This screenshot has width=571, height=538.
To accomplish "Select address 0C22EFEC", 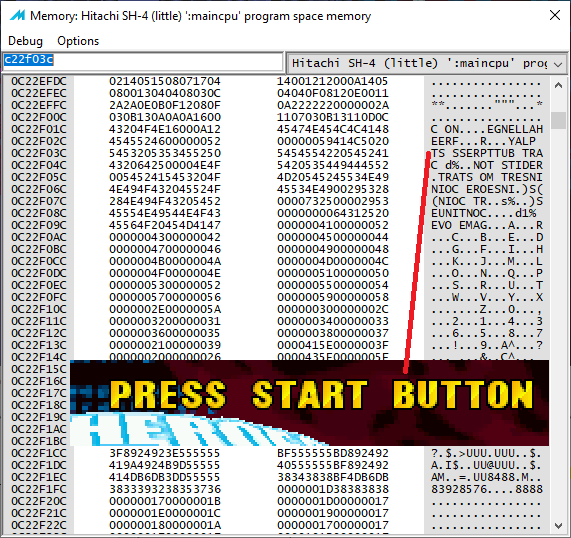I will point(39,93).
